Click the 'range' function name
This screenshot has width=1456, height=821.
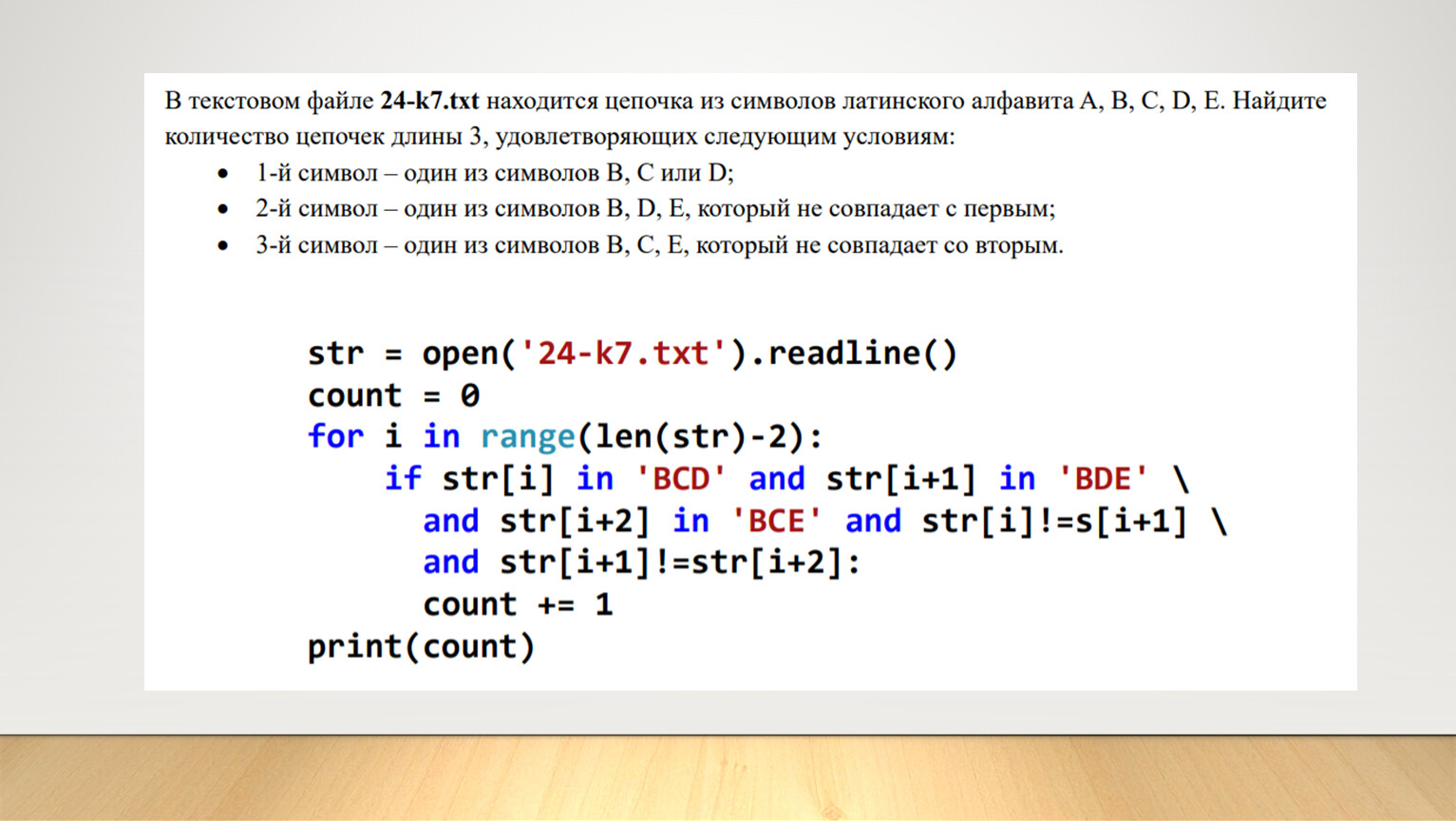tap(527, 437)
